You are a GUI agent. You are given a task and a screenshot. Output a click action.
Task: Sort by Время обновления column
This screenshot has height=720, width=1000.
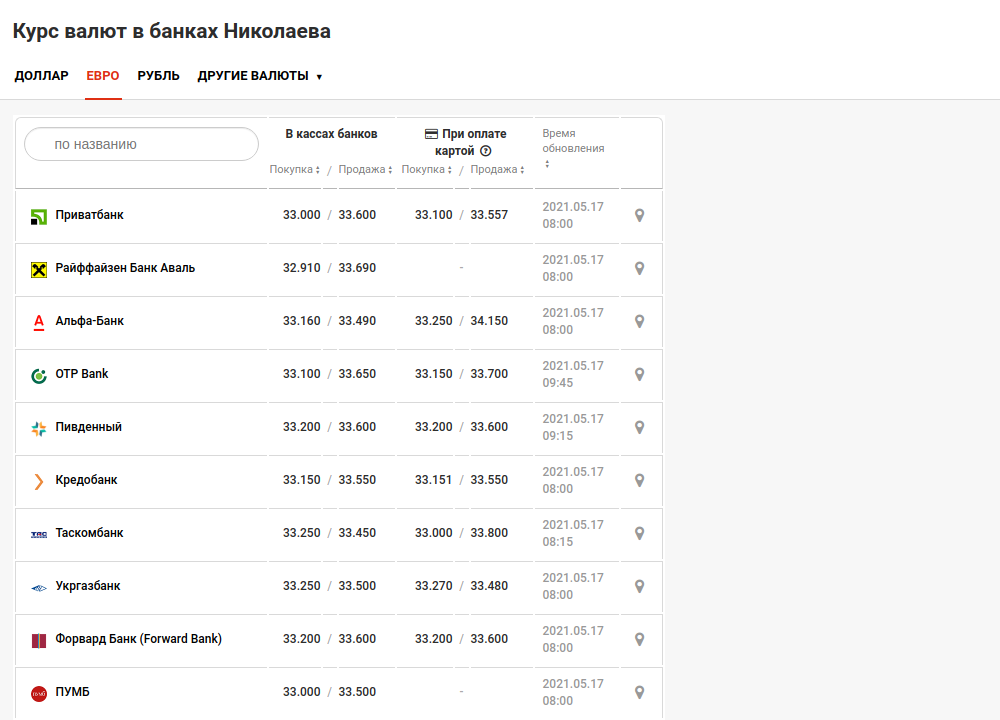coord(573,148)
